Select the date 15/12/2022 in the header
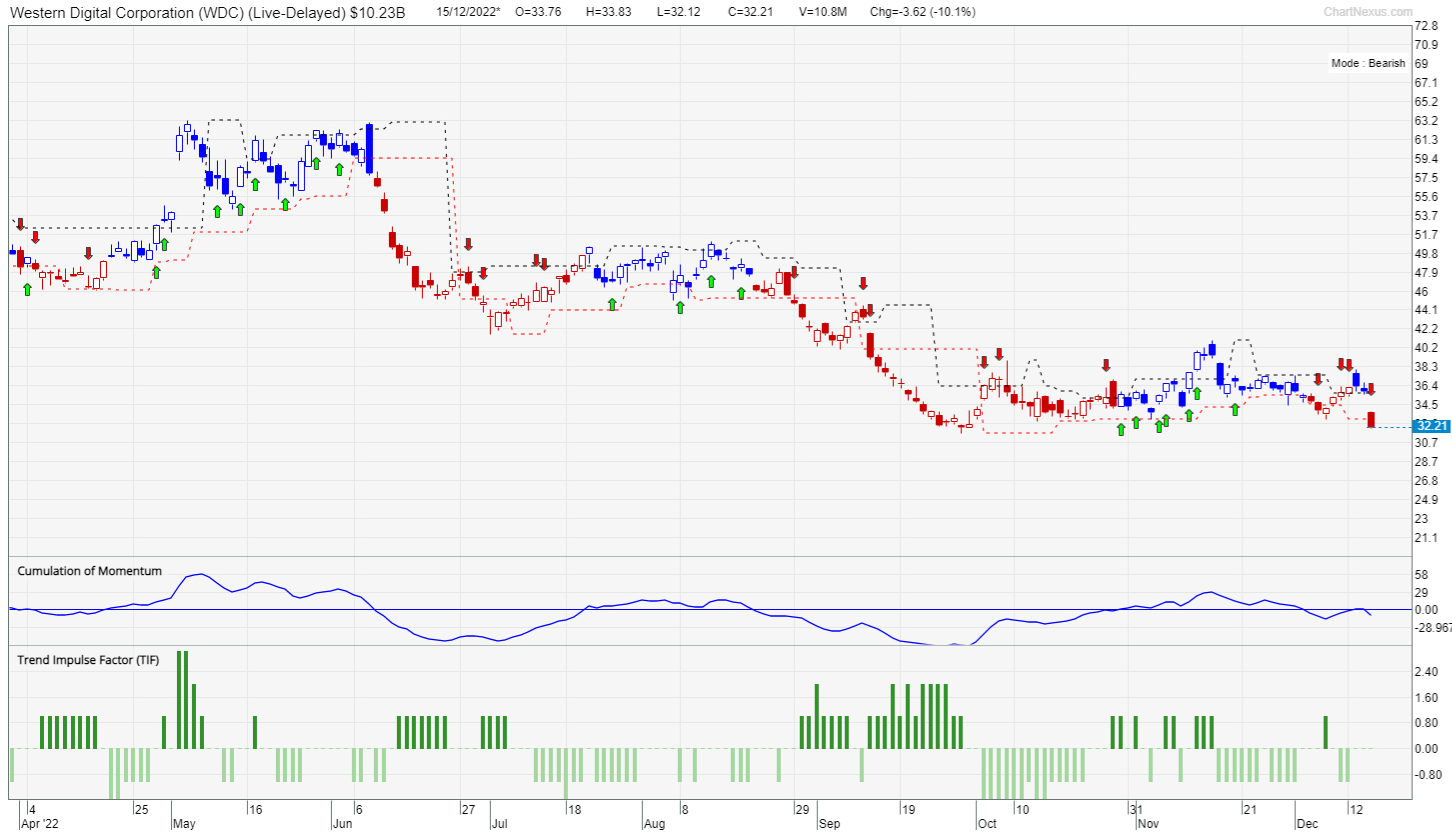 (468, 12)
